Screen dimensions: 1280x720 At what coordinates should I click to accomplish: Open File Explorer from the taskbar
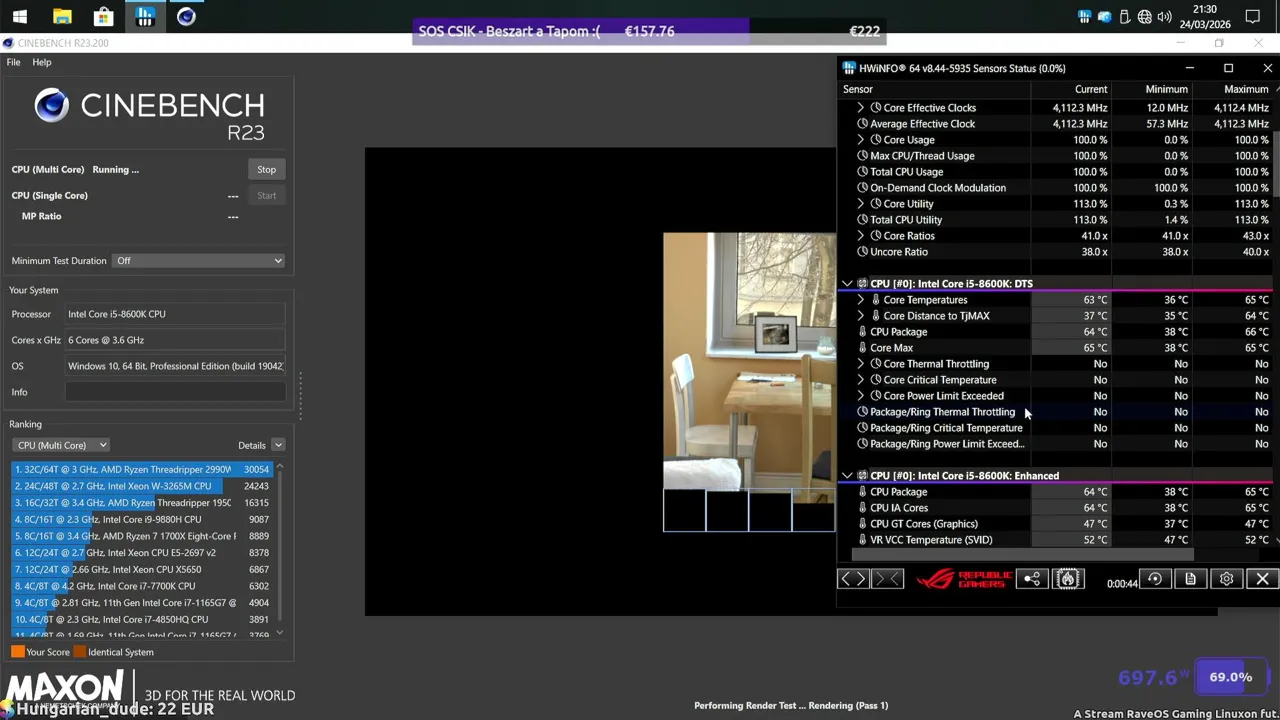point(62,17)
